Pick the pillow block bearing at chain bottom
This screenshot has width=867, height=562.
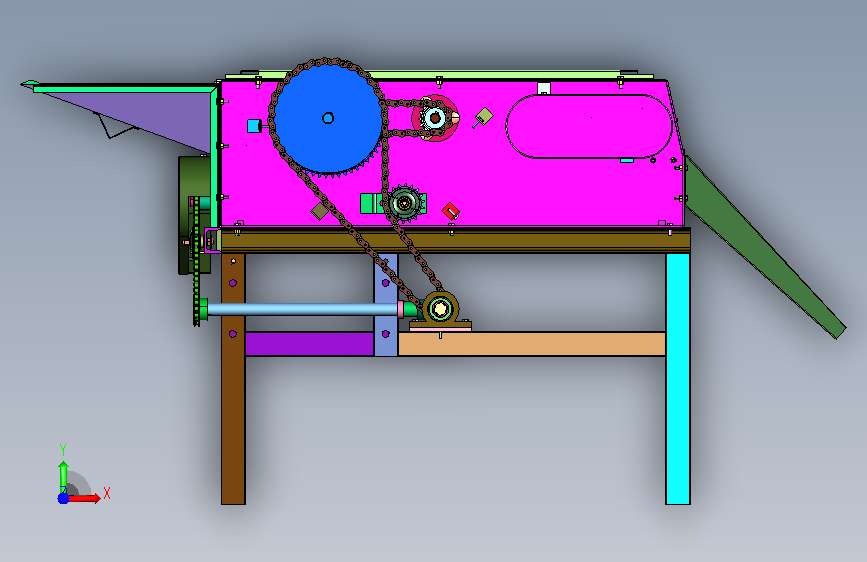coord(440,311)
